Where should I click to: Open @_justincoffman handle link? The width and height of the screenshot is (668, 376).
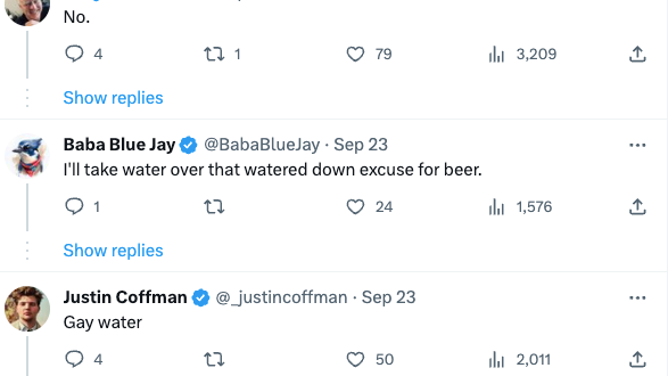tap(281, 297)
